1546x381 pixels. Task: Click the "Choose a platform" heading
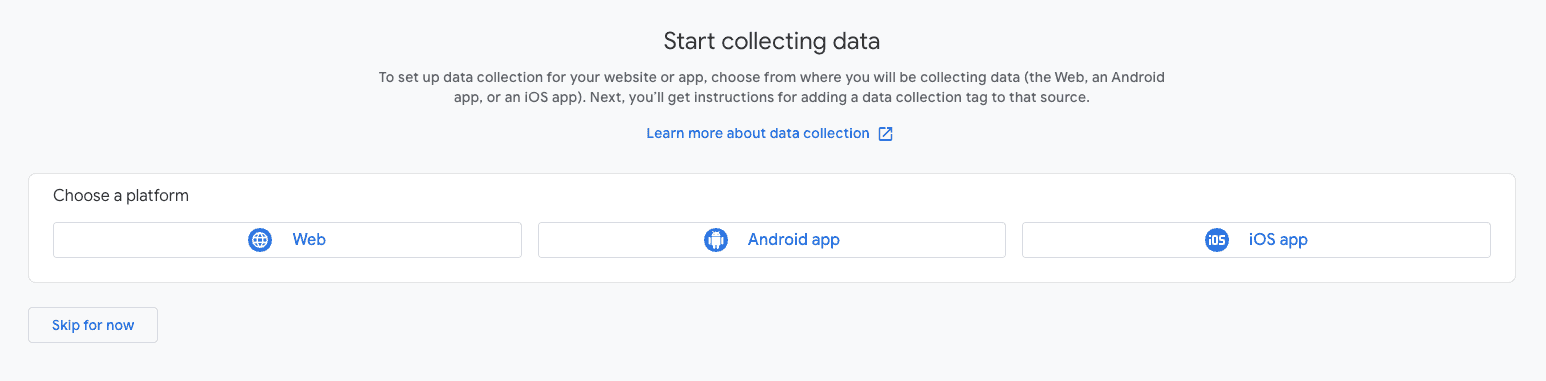pyautogui.click(x=121, y=196)
